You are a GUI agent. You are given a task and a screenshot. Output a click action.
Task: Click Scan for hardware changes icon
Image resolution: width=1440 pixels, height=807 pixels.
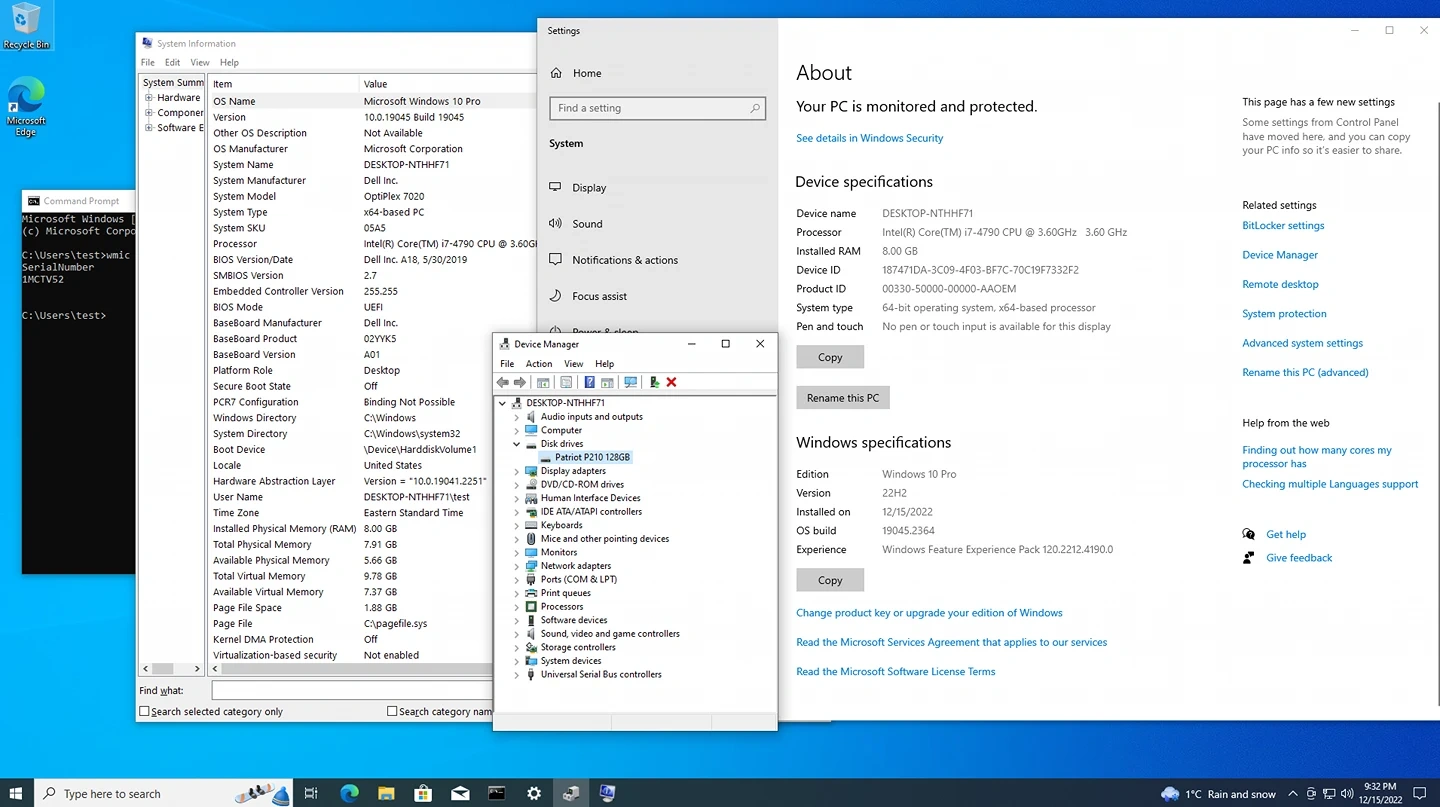click(x=630, y=382)
